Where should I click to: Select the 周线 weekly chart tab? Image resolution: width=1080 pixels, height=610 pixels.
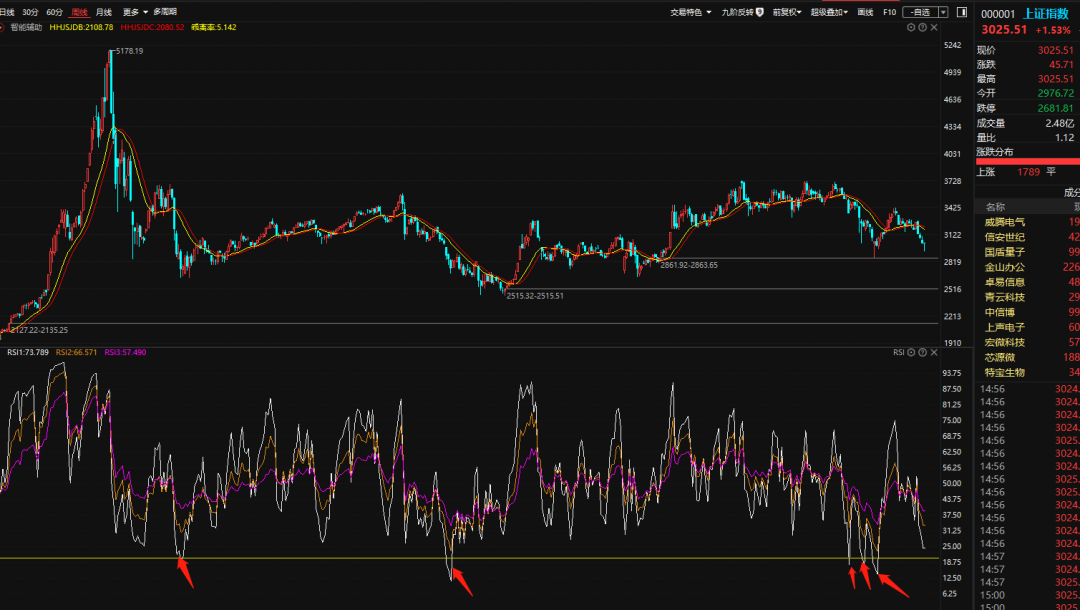[x=80, y=12]
